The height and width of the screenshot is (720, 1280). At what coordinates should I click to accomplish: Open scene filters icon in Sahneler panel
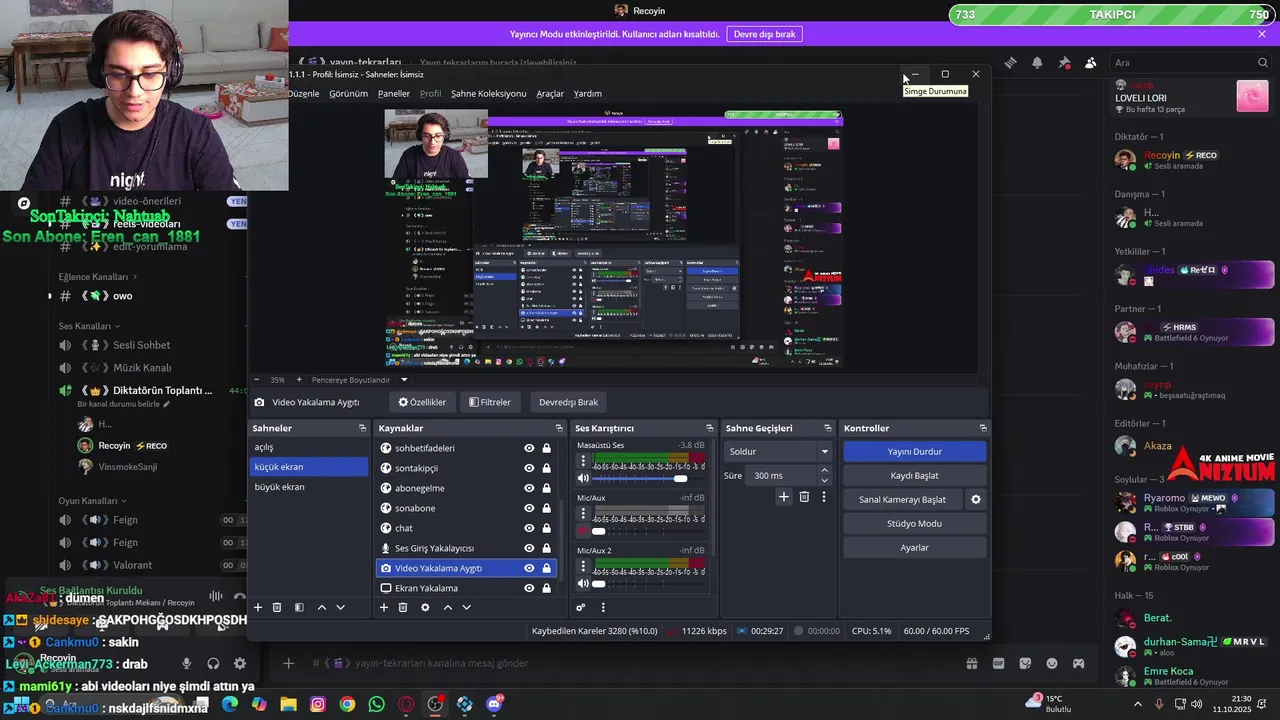tap(299, 607)
